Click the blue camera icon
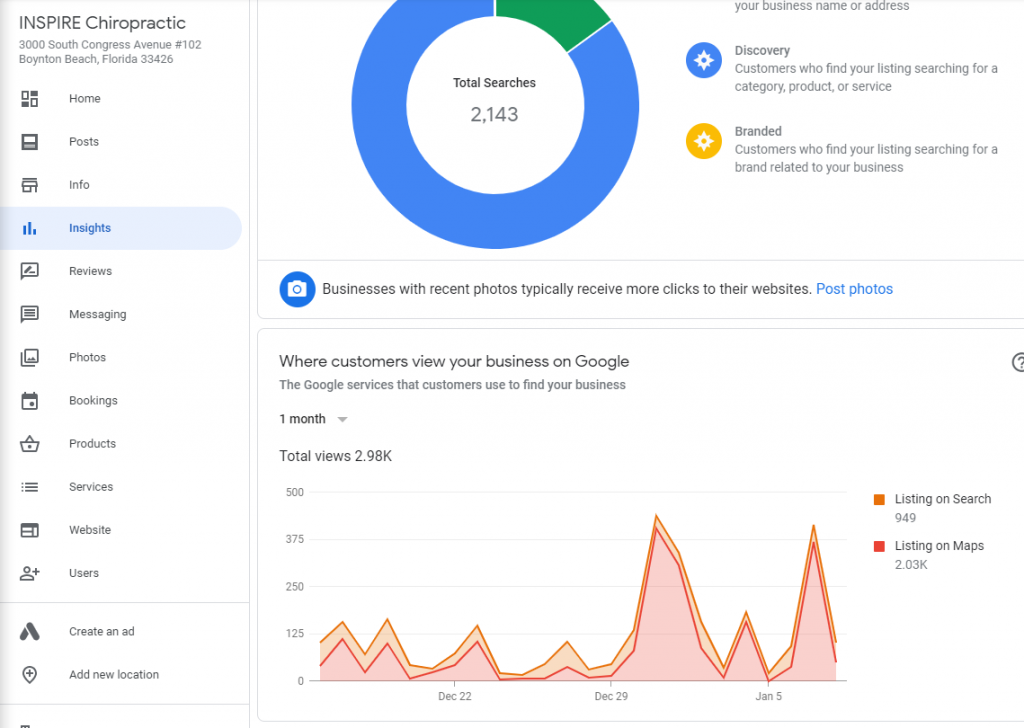This screenshot has height=728, width=1024. click(297, 289)
